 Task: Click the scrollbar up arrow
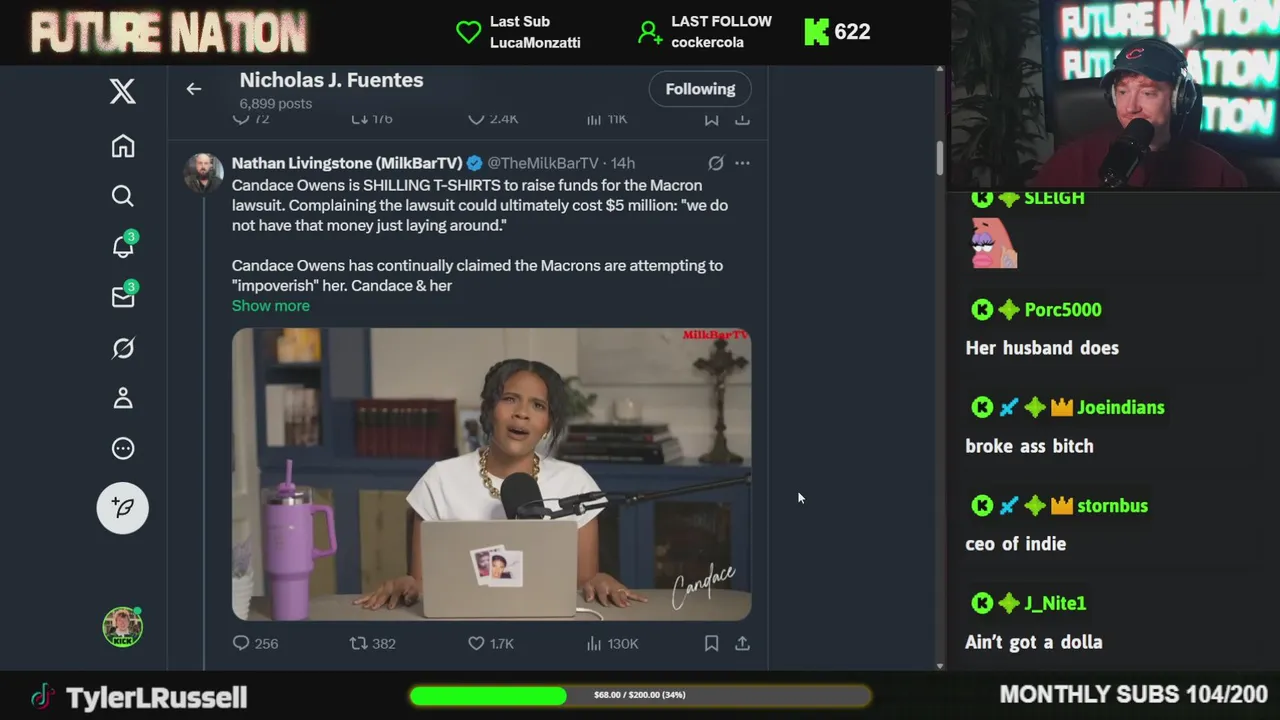(940, 70)
